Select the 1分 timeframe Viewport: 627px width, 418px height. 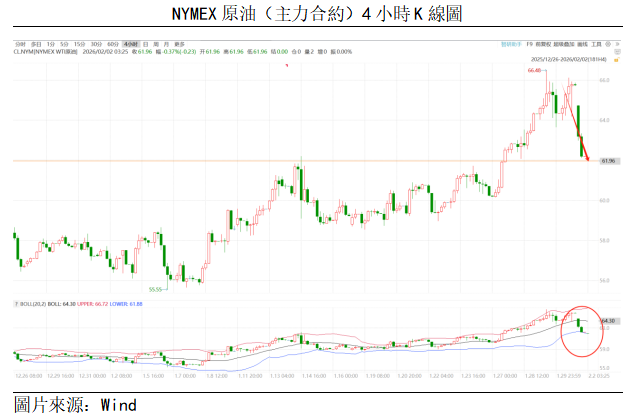[51, 44]
